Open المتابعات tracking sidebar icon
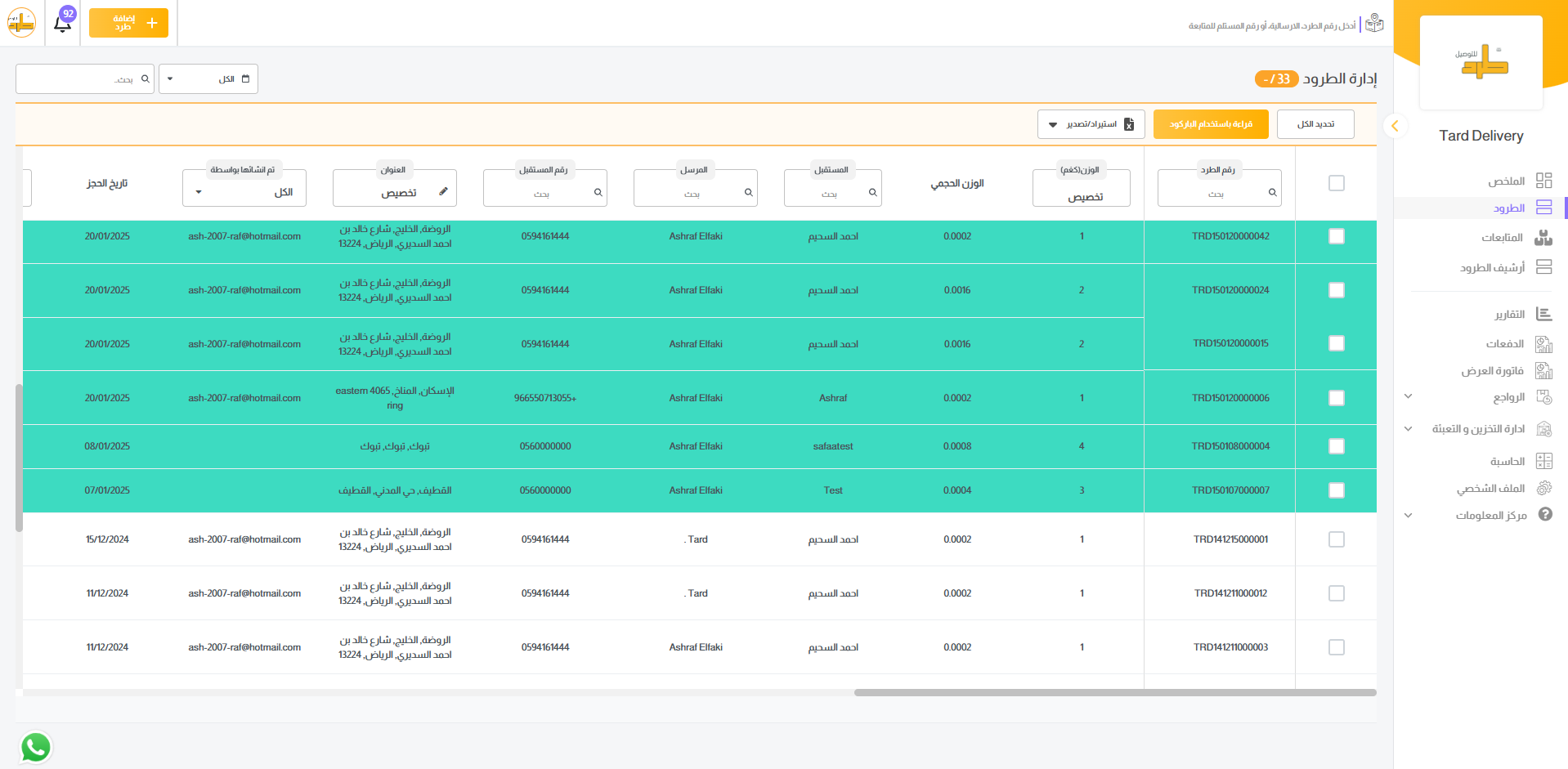This screenshot has width=1568, height=769. click(1543, 238)
